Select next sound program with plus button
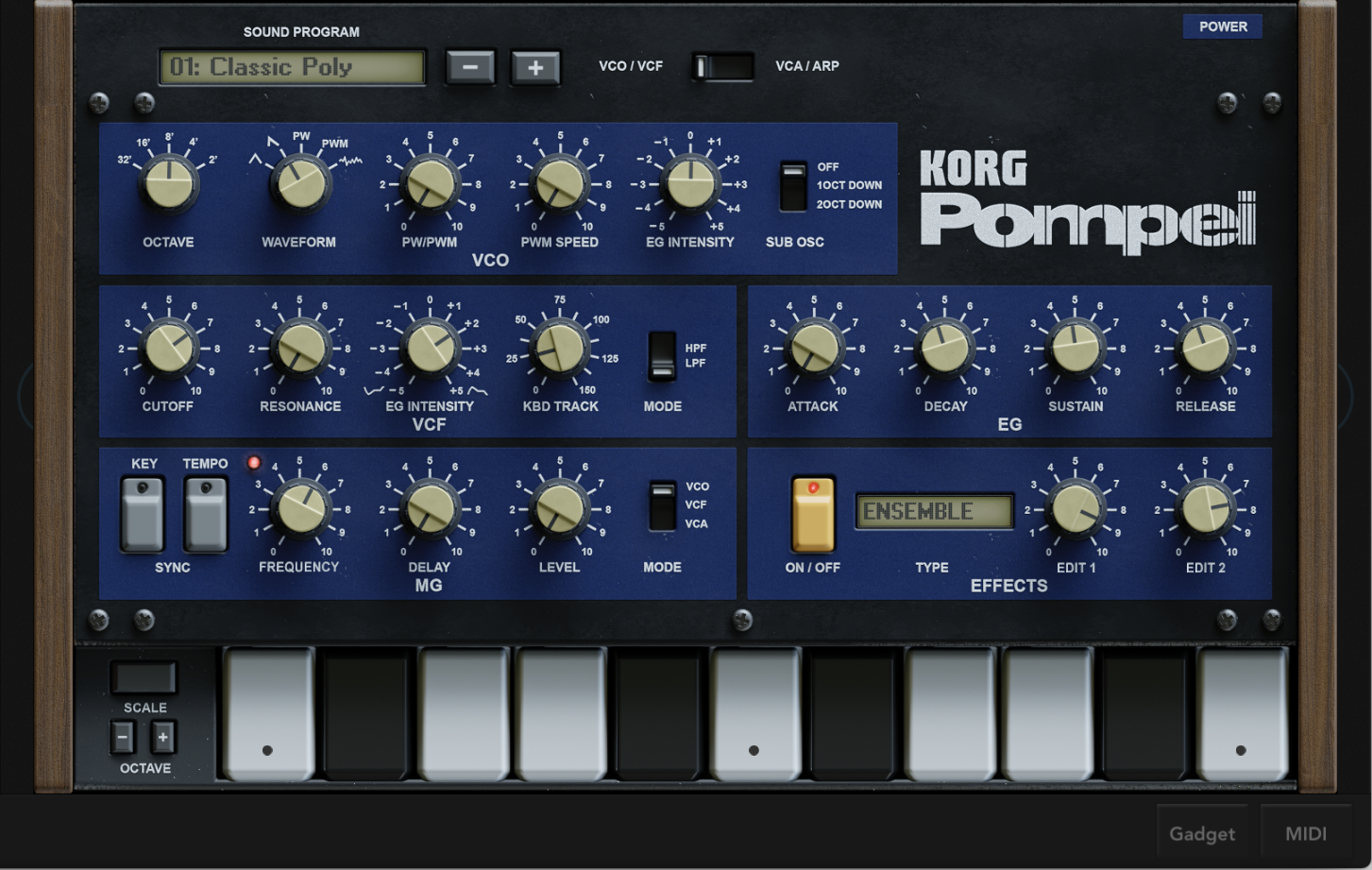 535,67
